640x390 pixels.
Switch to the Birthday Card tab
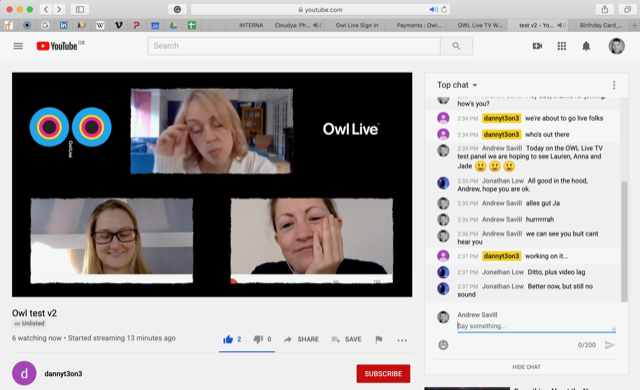[600, 25]
